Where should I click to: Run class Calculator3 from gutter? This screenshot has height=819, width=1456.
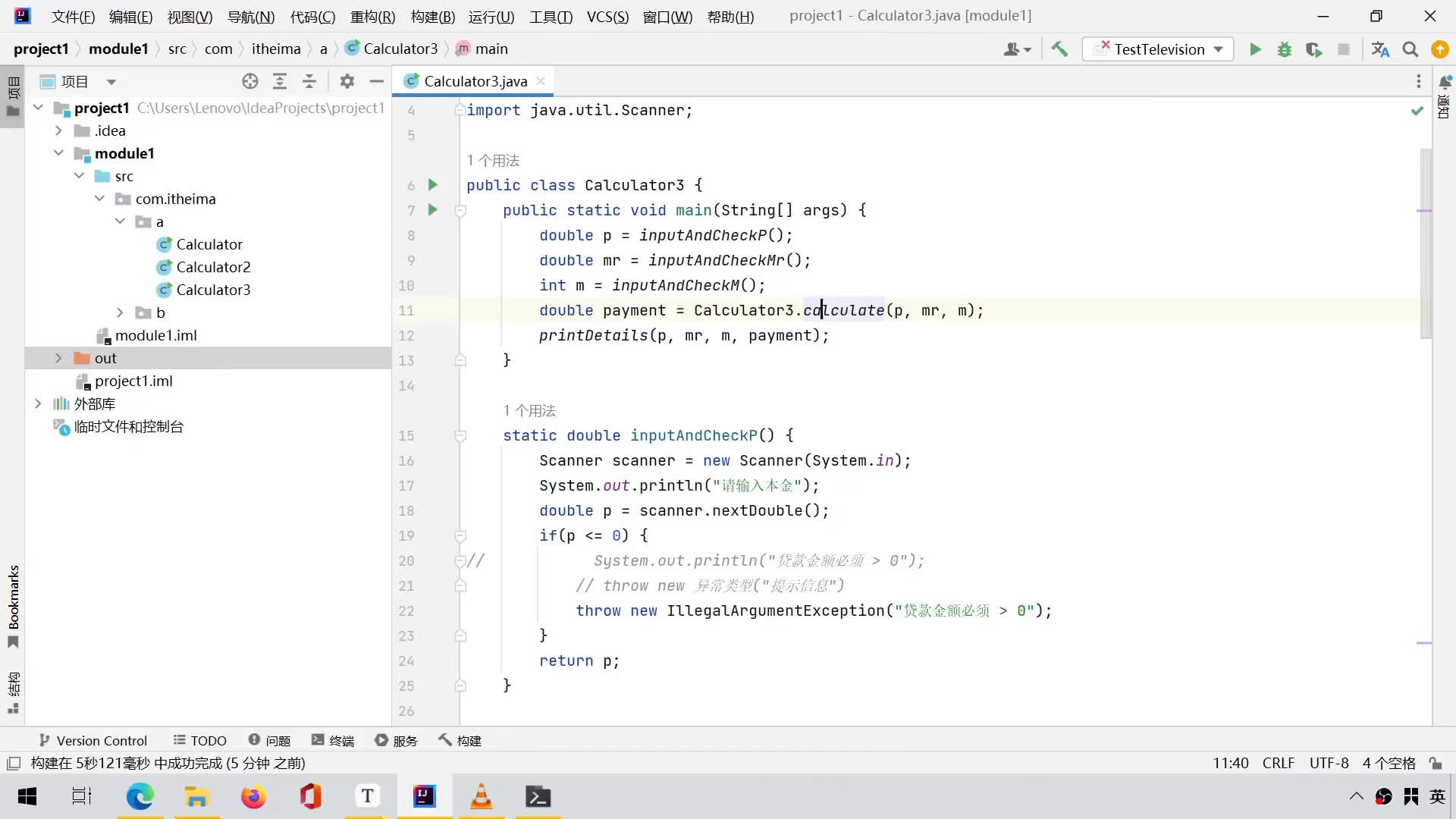pos(433,184)
